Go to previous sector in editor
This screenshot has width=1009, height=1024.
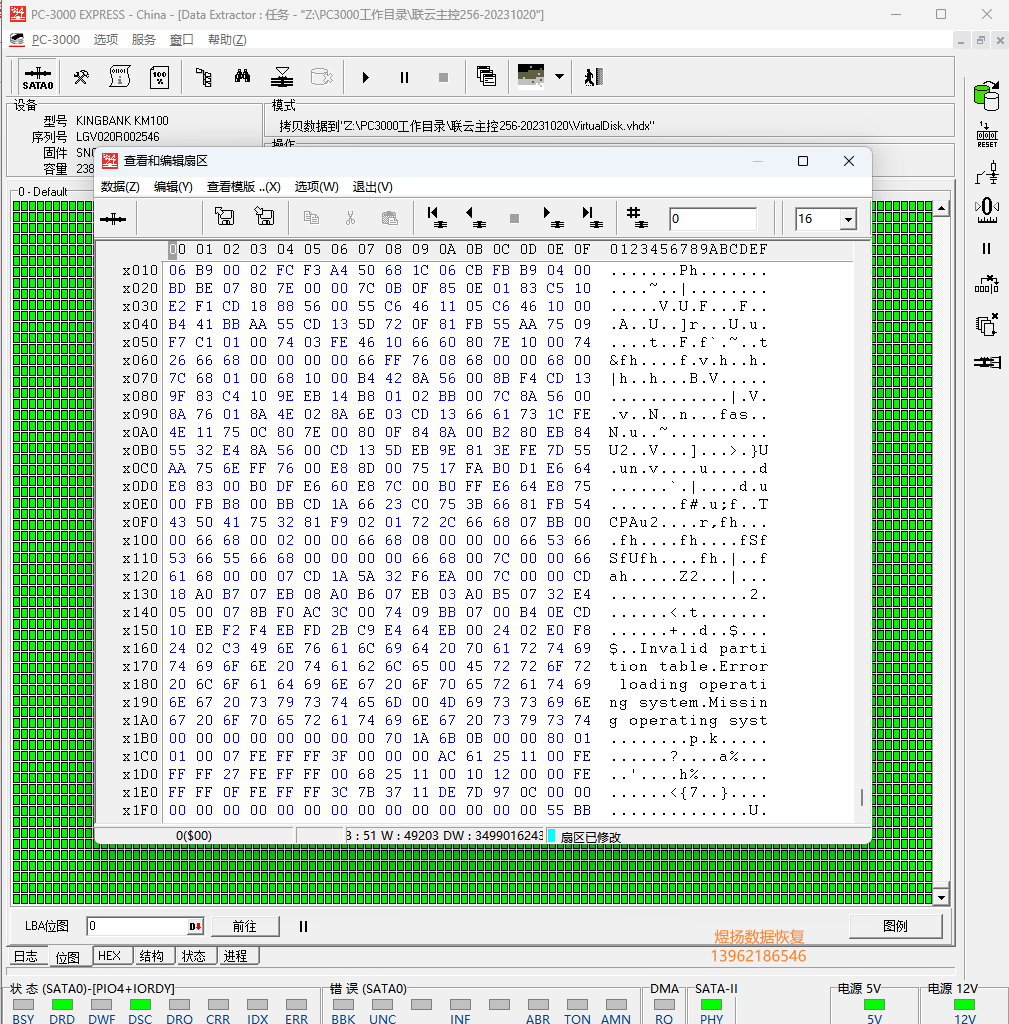coord(475,217)
